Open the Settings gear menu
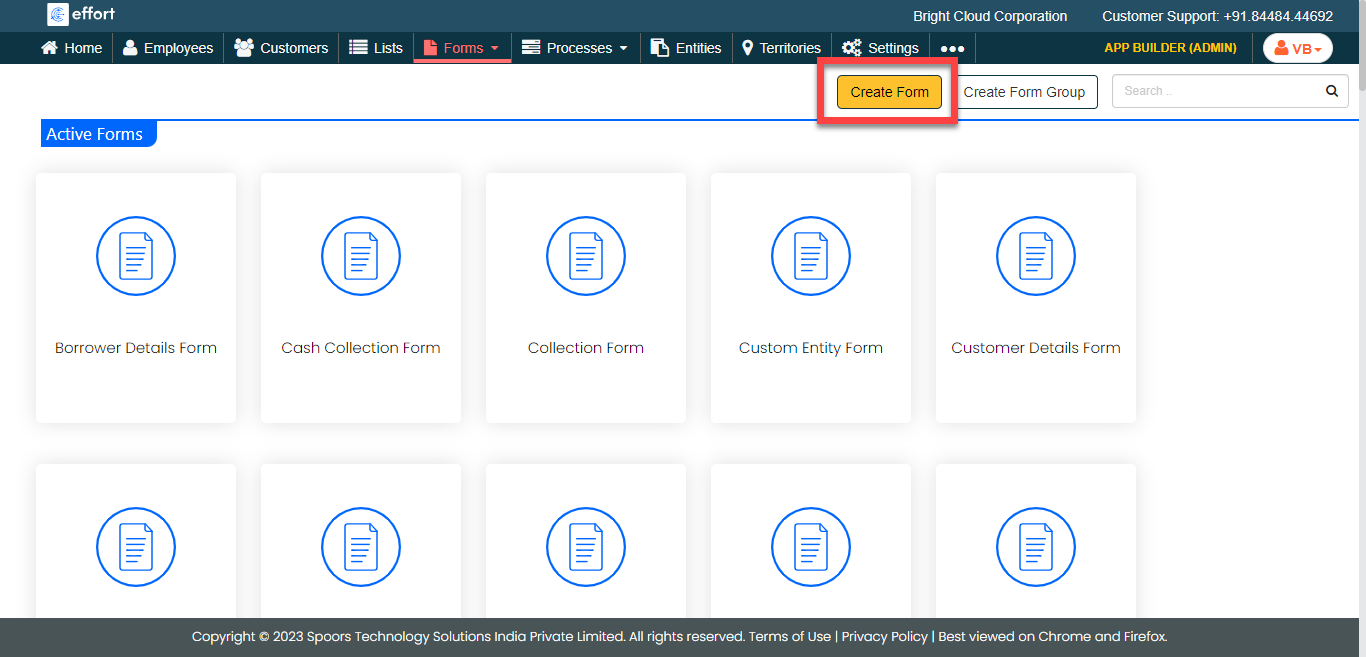The image size is (1366, 657). 880,48
